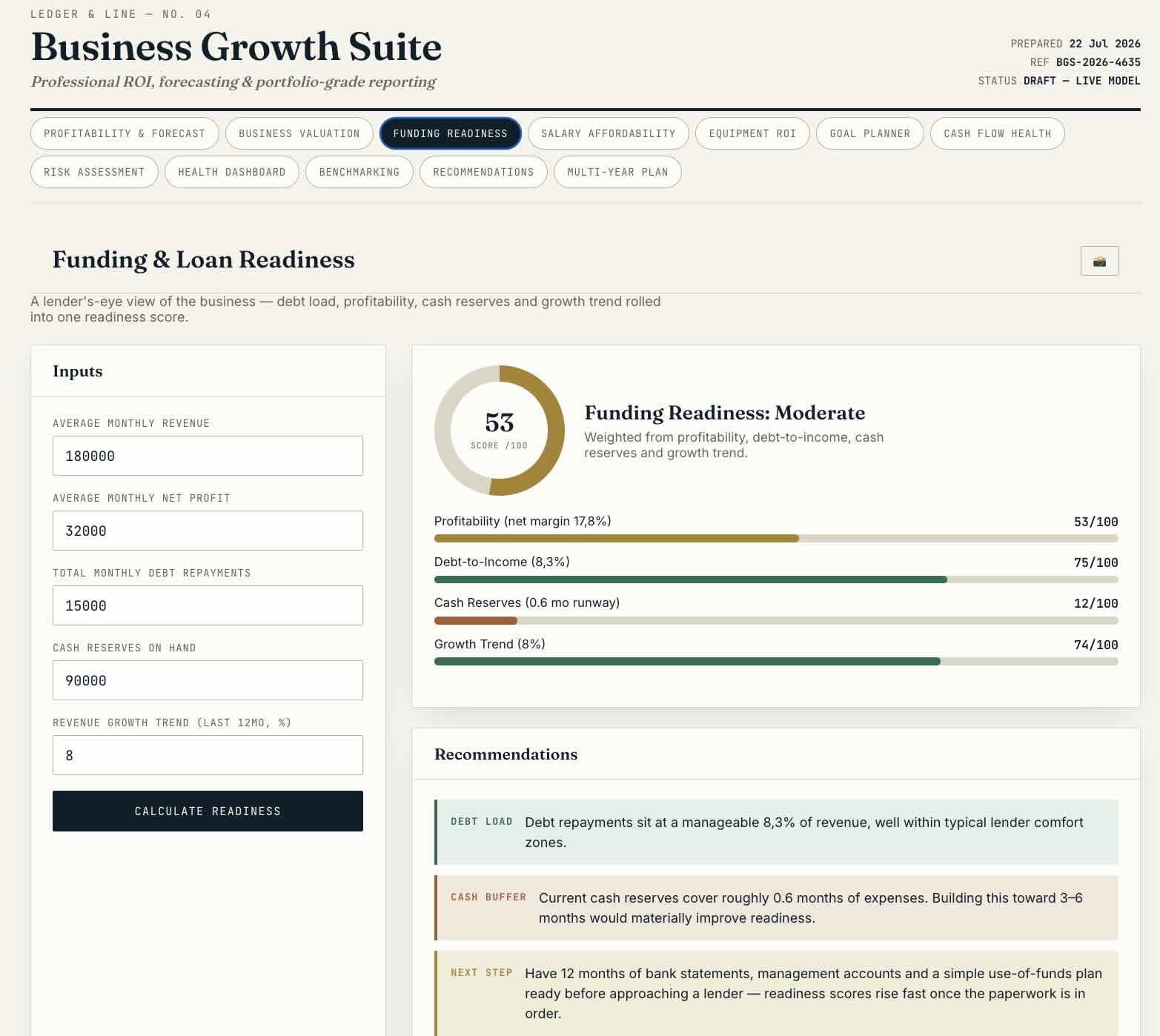The width and height of the screenshot is (1160, 1036).
Task: Click 'LEDGER & LINE — NO. 04' label
Action: 121,14
